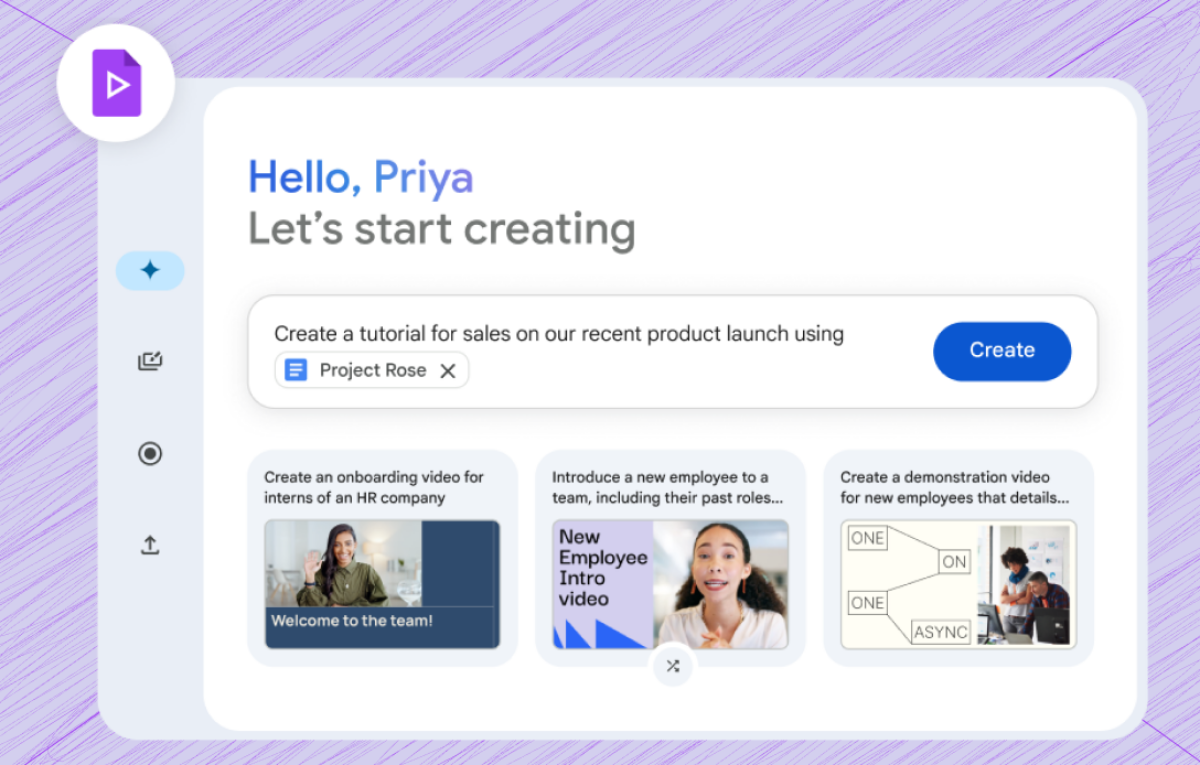The height and width of the screenshot is (765, 1200).
Task: Click the 'Hello, Priya' greeting text
Action: click(x=361, y=177)
